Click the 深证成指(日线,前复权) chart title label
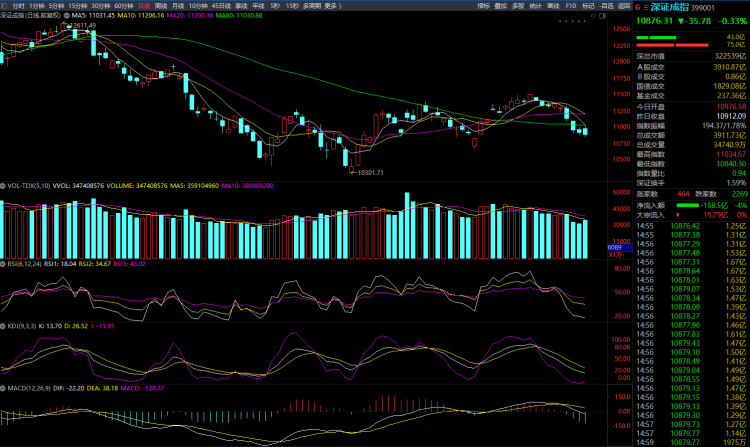This screenshot has height=447, width=750. coord(30,16)
